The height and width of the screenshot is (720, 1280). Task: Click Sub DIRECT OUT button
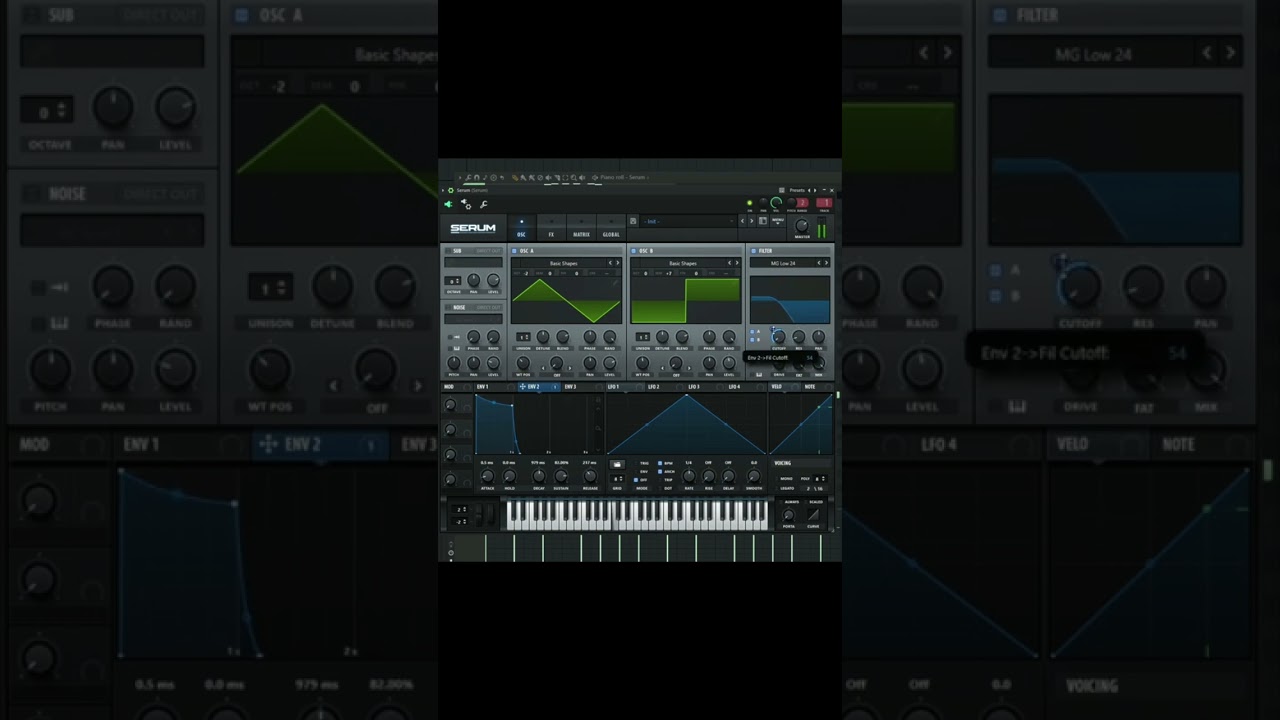(488, 251)
